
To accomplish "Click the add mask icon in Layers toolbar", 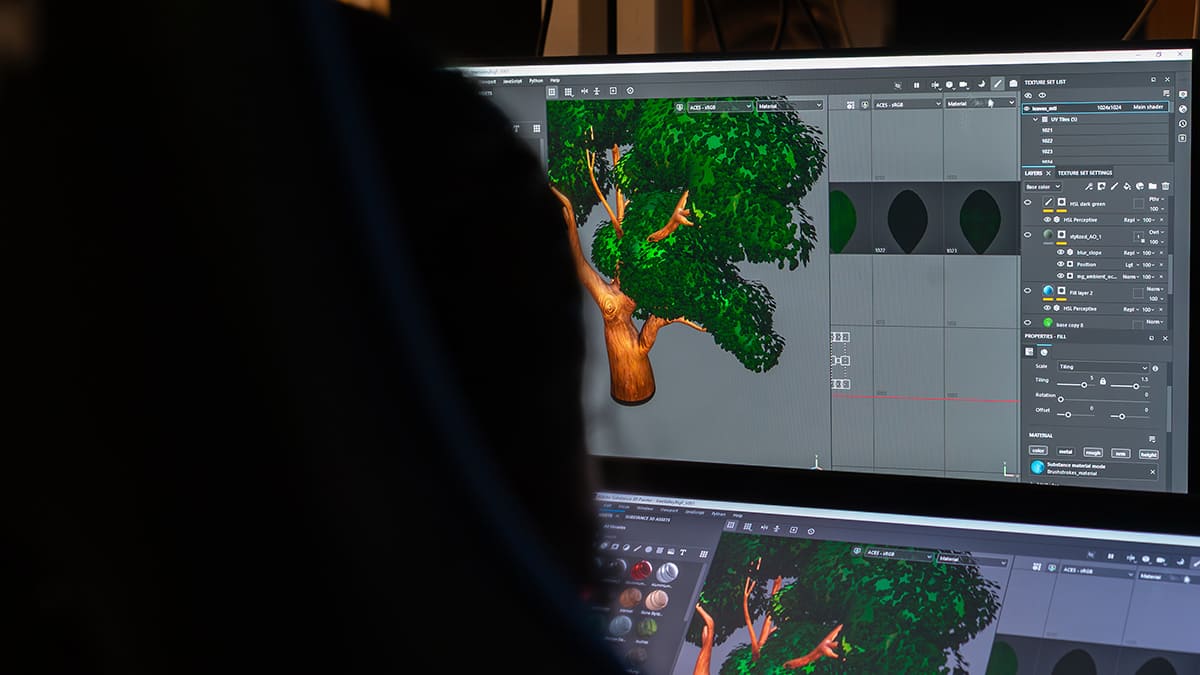I will pyautogui.click(x=1101, y=186).
